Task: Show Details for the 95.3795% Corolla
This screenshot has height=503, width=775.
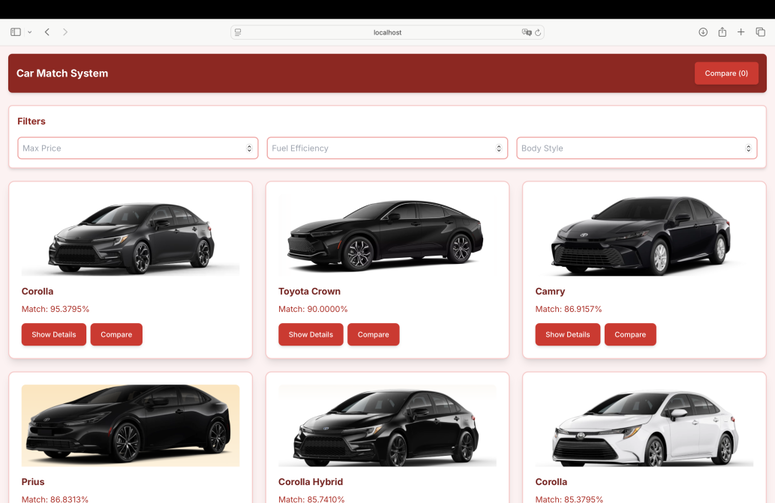Action: click(54, 335)
